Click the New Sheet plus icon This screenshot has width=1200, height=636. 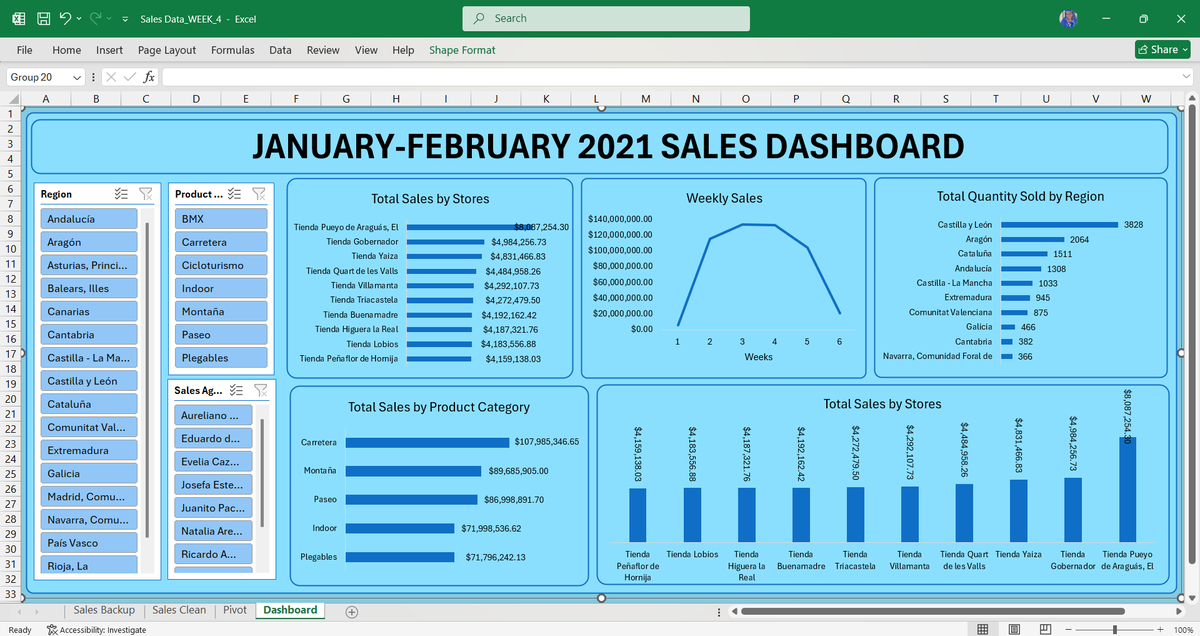(x=351, y=611)
